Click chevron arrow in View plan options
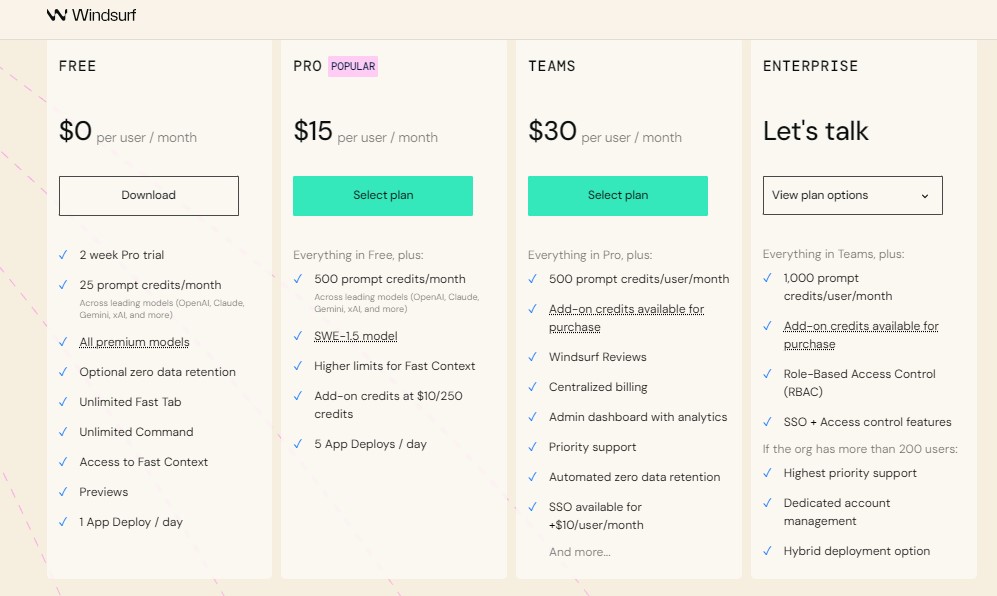Image resolution: width=997 pixels, height=596 pixels. 925,196
